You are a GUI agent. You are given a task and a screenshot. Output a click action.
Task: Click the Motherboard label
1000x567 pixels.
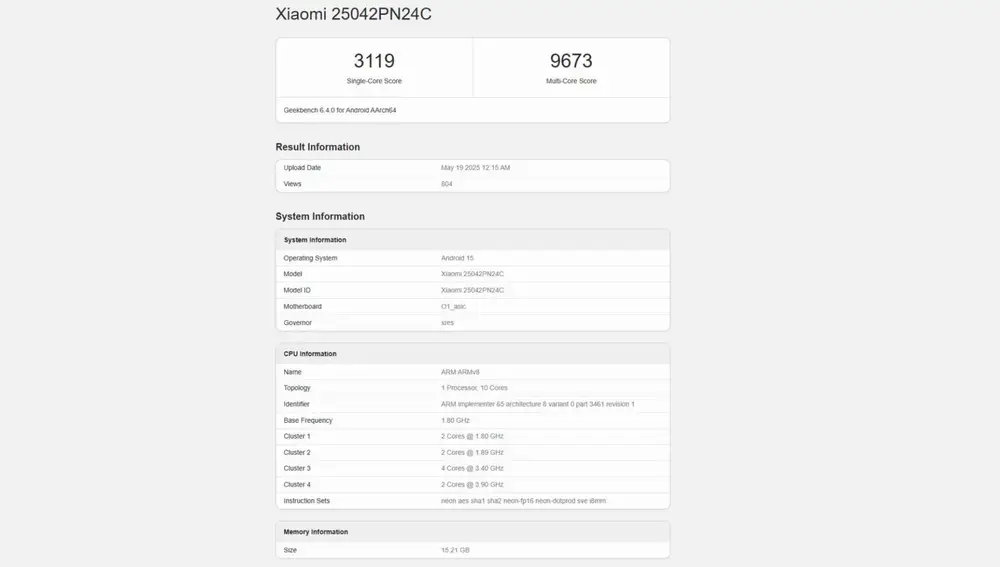(x=302, y=307)
